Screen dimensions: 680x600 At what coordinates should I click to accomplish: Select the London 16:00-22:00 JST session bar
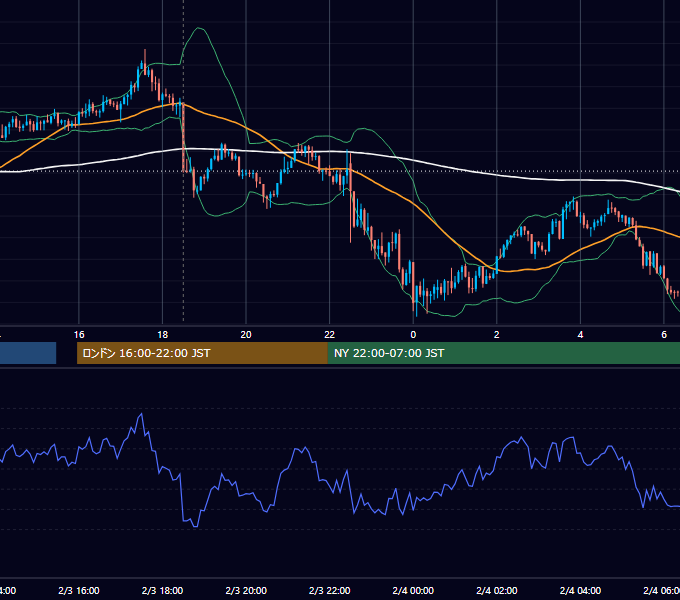point(202,353)
